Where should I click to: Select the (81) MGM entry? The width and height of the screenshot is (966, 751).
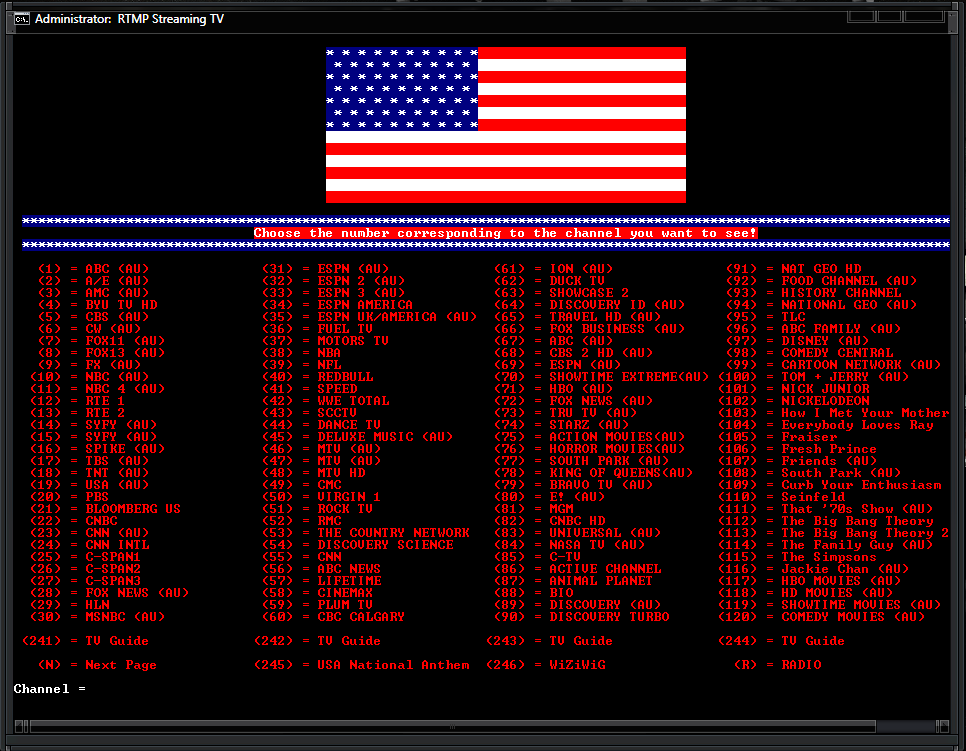(534, 509)
